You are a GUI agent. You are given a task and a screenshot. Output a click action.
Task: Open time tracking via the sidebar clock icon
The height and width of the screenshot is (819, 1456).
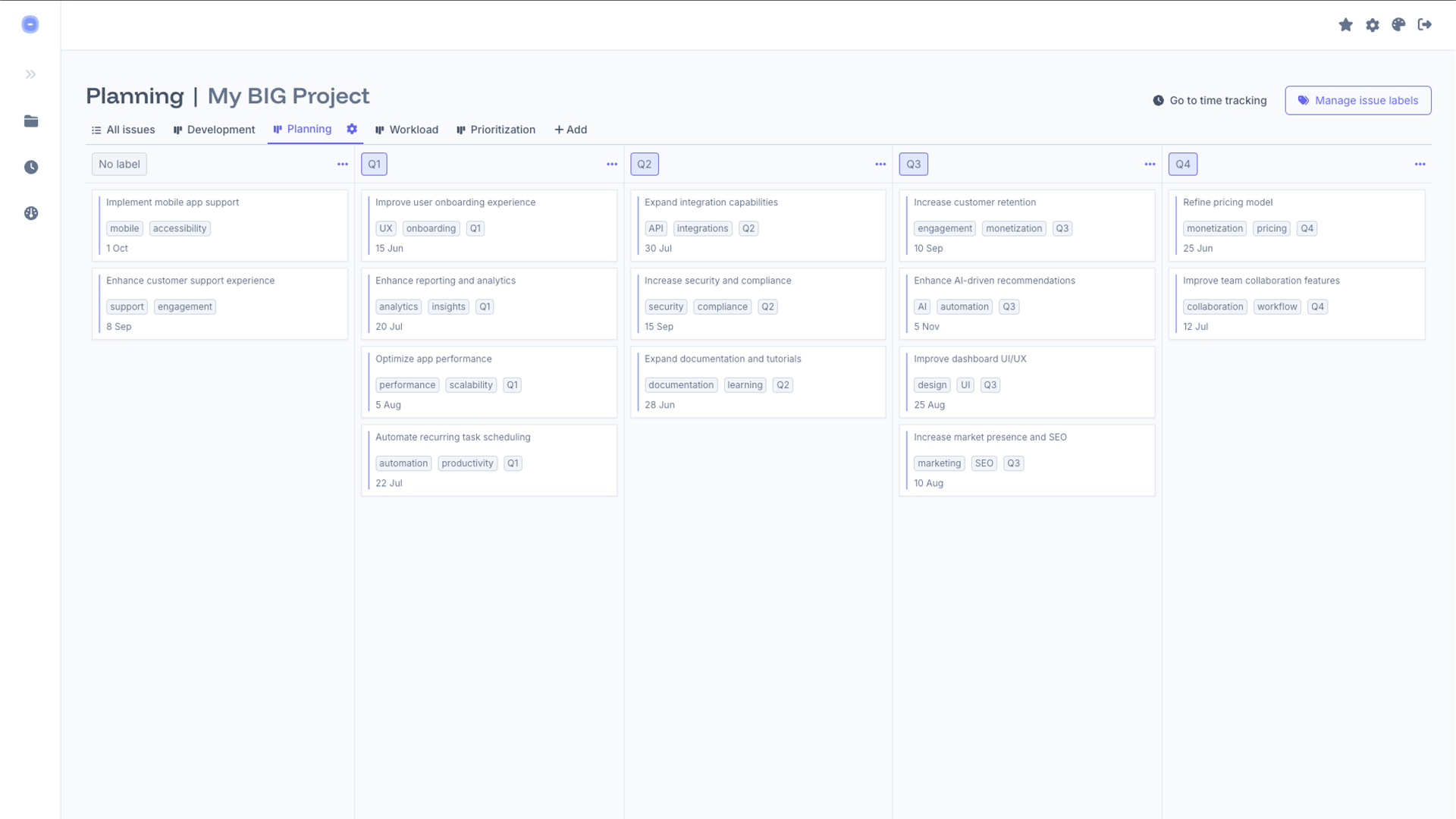30,168
